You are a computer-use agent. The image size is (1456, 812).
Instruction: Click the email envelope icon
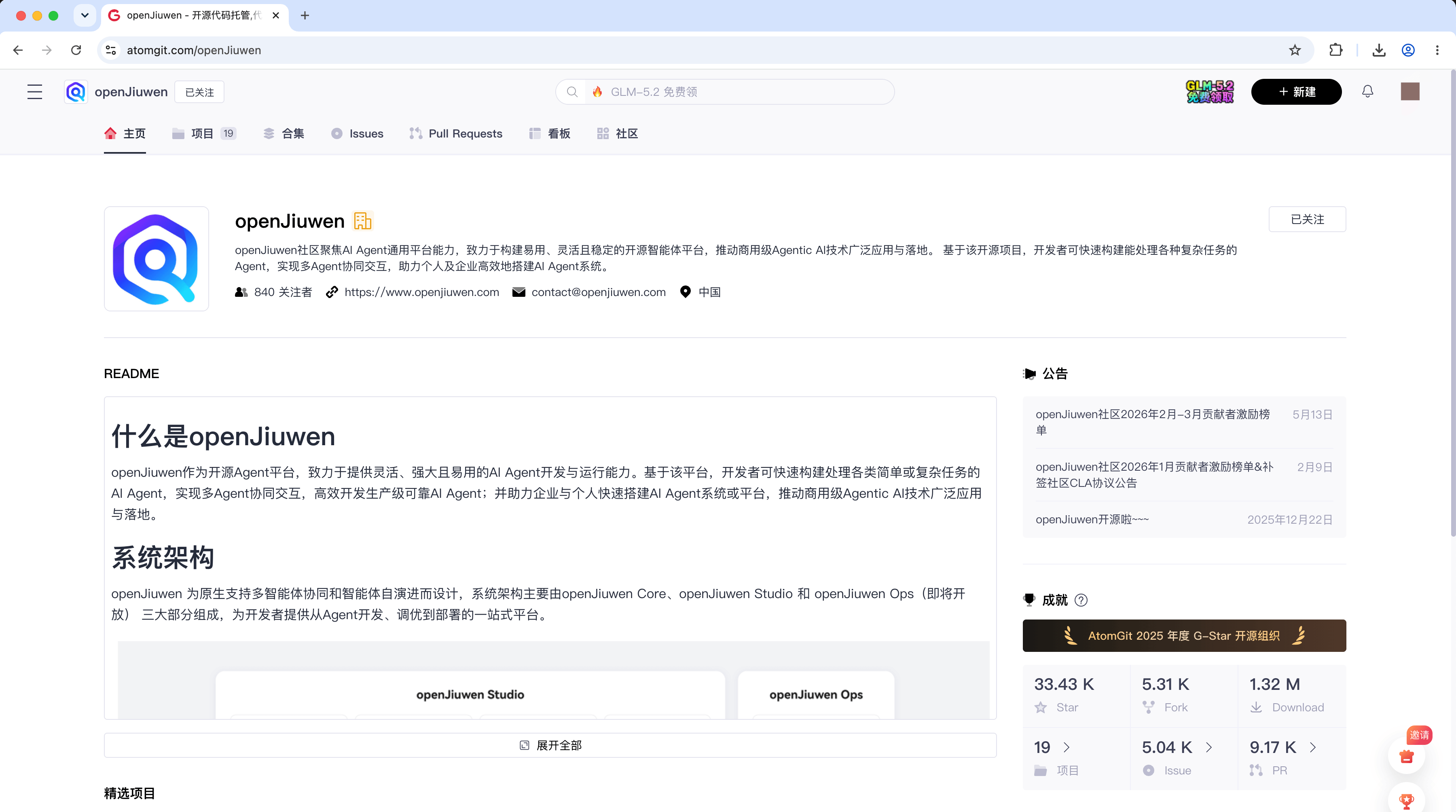tap(518, 292)
